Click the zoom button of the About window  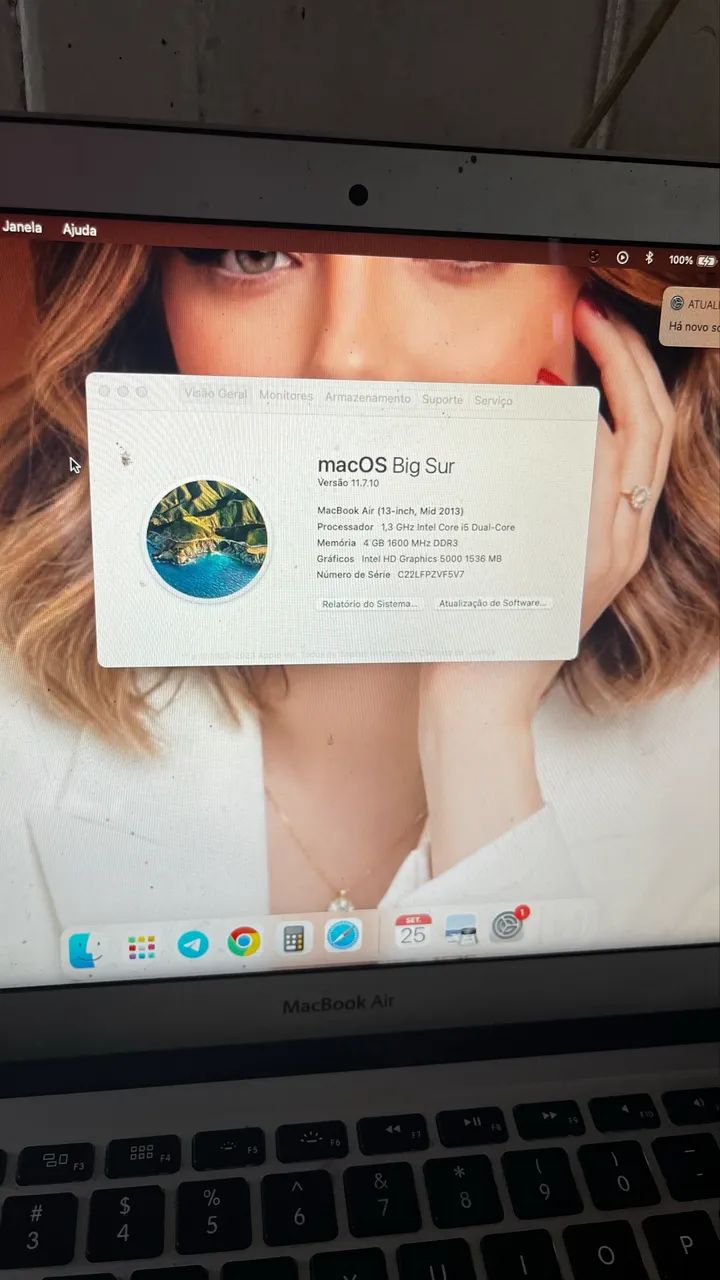pyautogui.click(x=142, y=392)
